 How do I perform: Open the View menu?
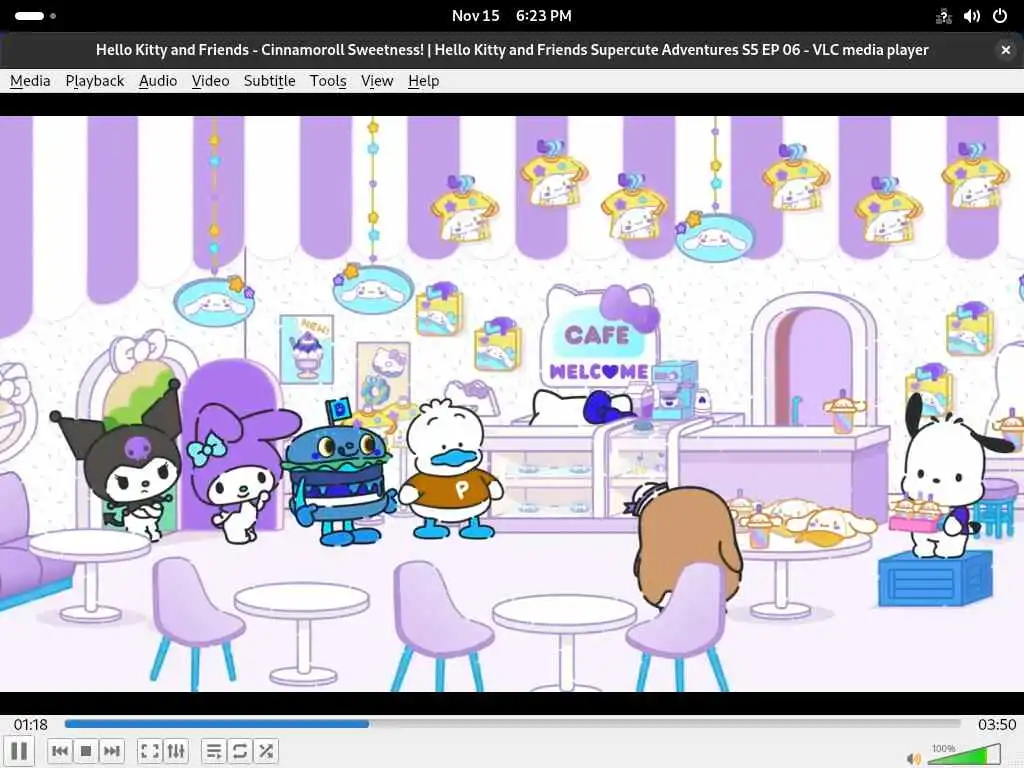pyautogui.click(x=377, y=81)
